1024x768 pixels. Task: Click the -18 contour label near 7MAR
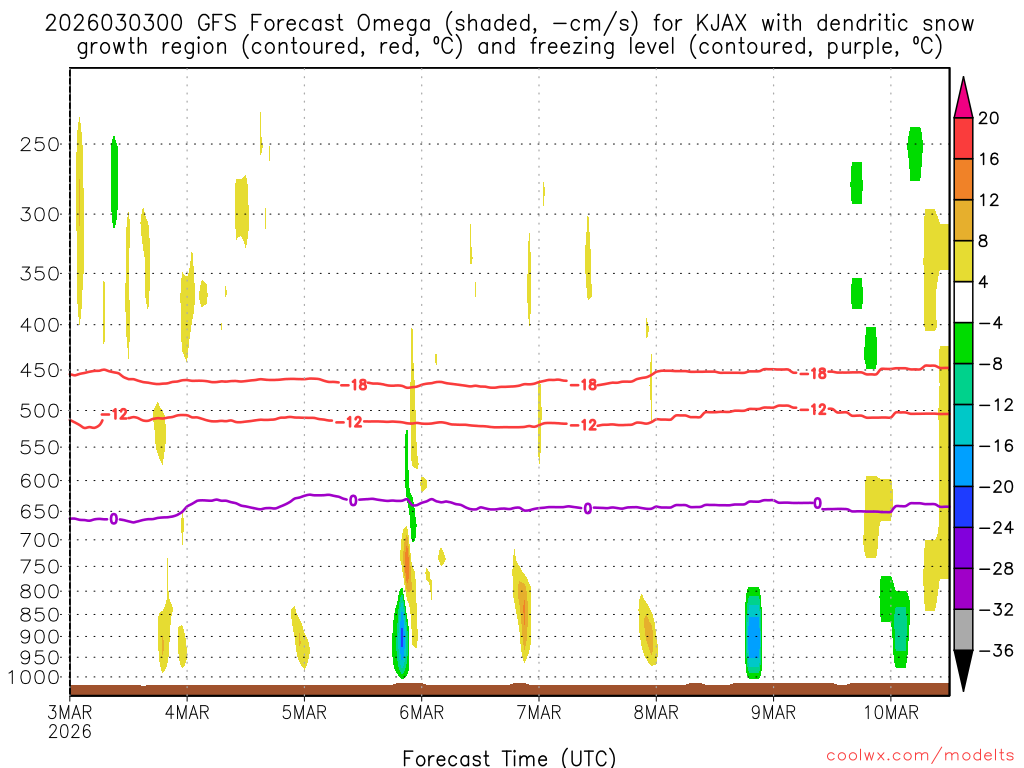[583, 385]
